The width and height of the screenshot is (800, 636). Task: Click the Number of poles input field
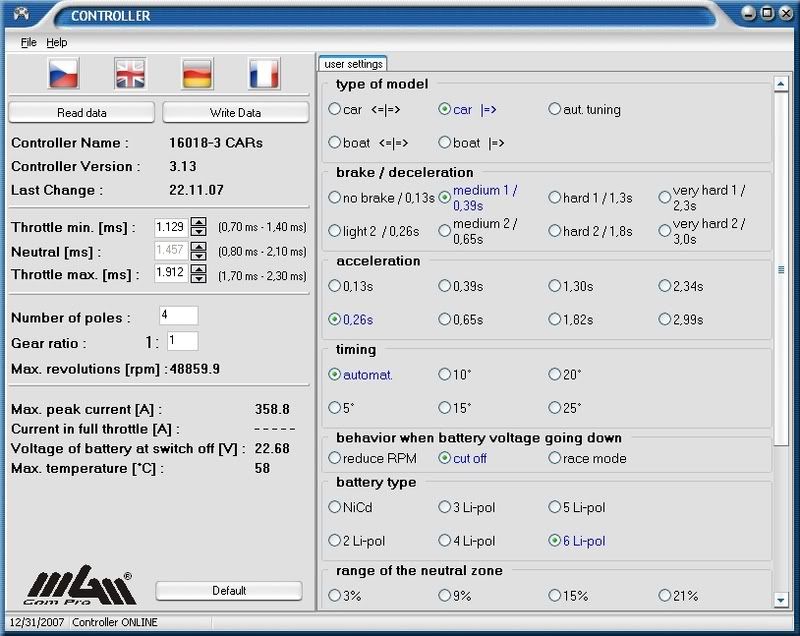coord(178,316)
